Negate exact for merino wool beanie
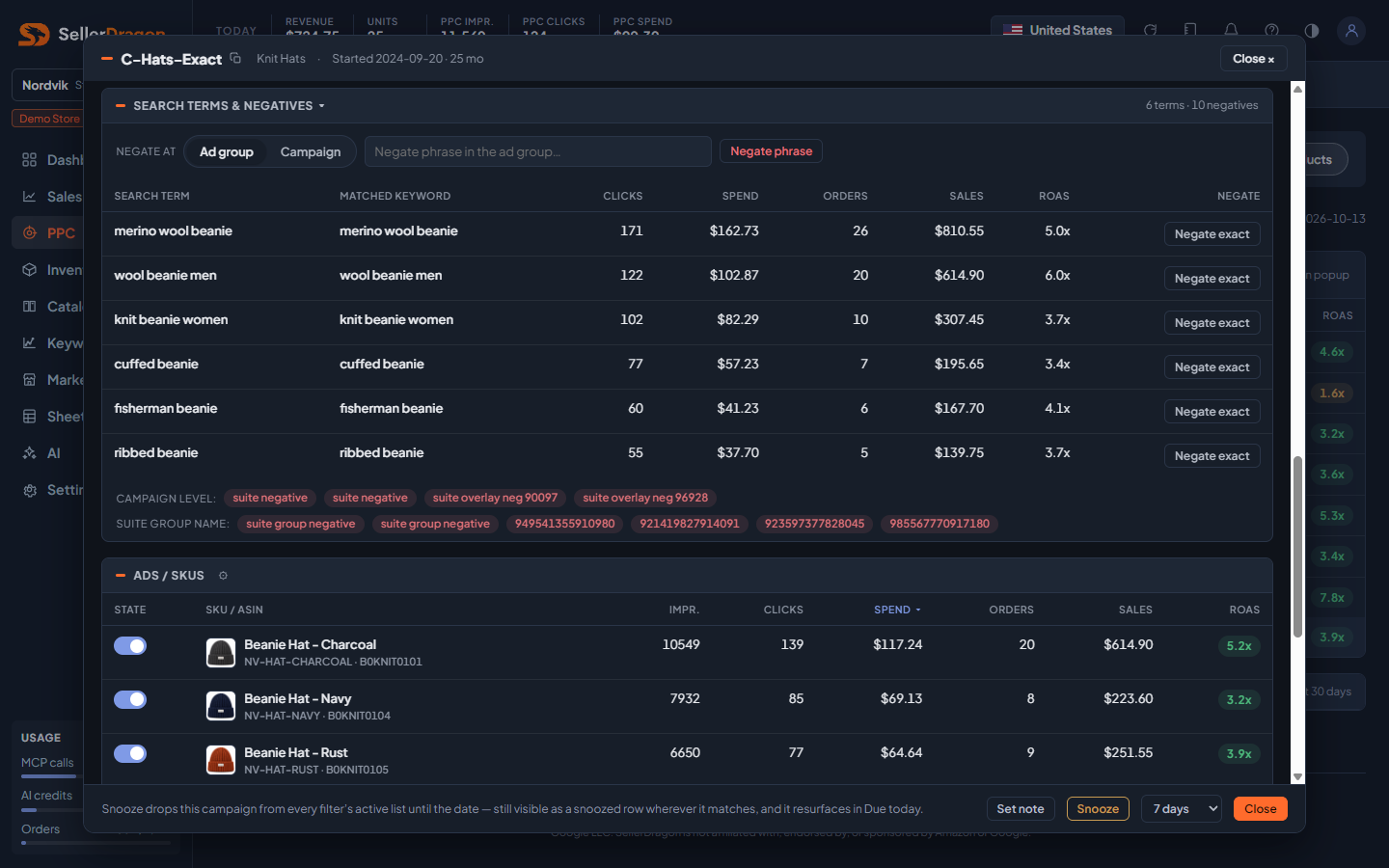 1212,234
